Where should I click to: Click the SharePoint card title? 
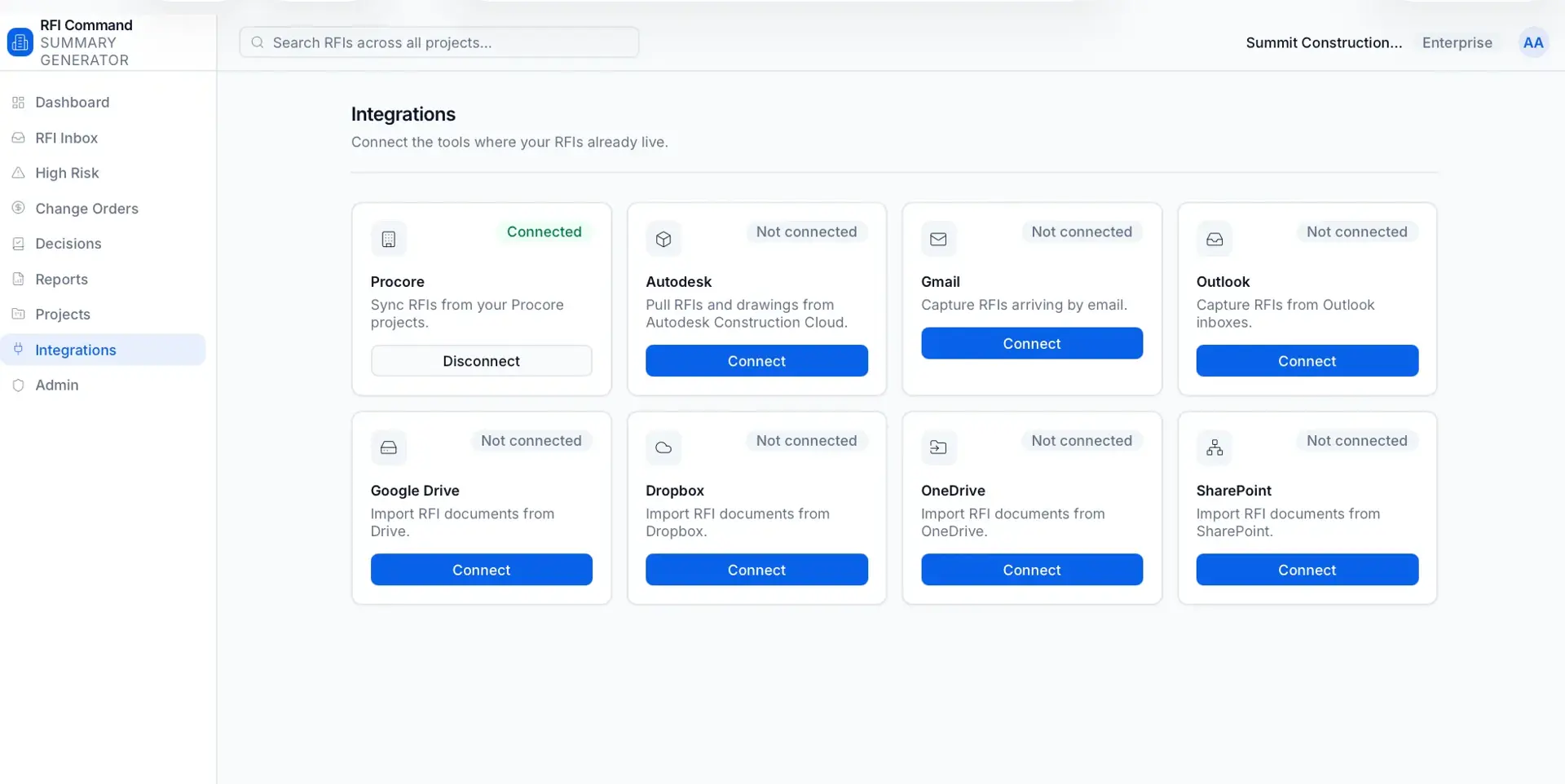click(x=1233, y=491)
